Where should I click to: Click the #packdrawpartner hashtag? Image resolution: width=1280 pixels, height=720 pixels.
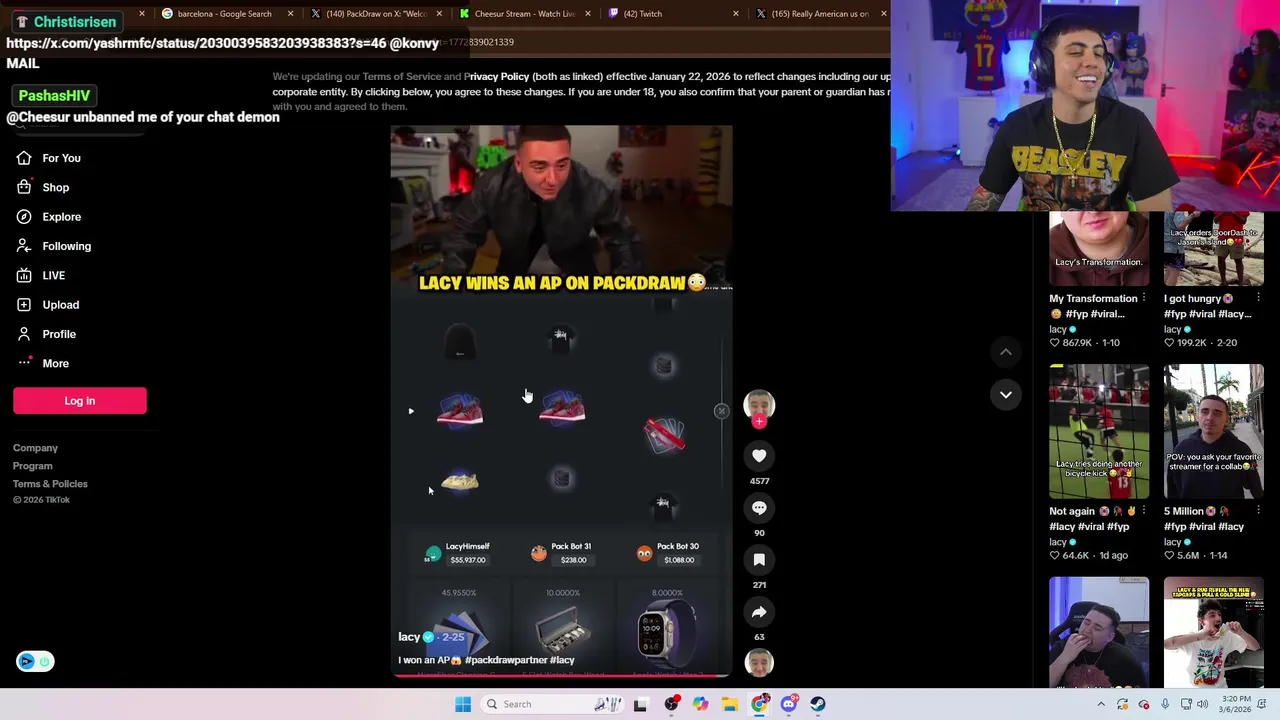[505, 660]
